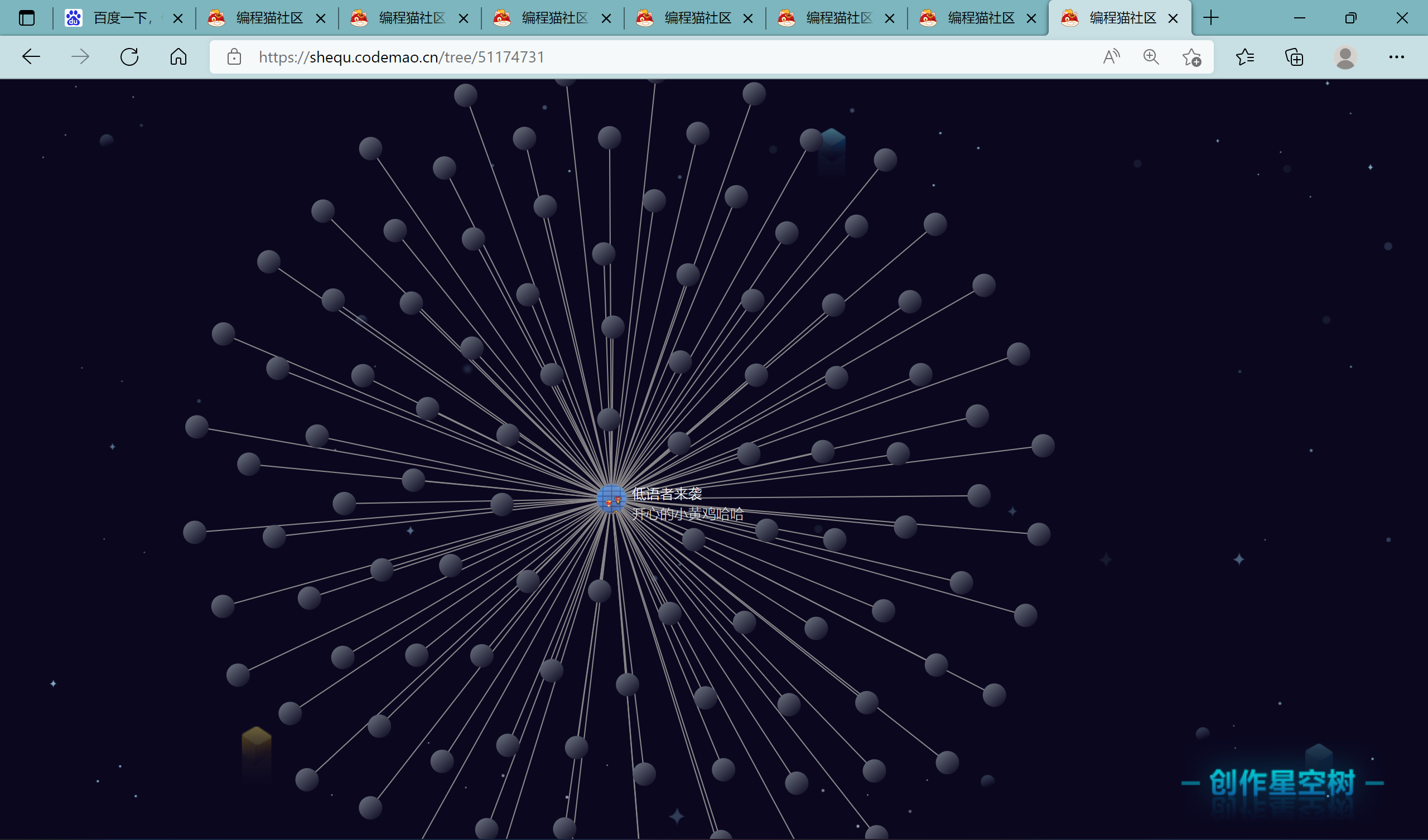Select the active 编程猫社区 tab
Screen dimensions: 1428x840
[1120, 18]
